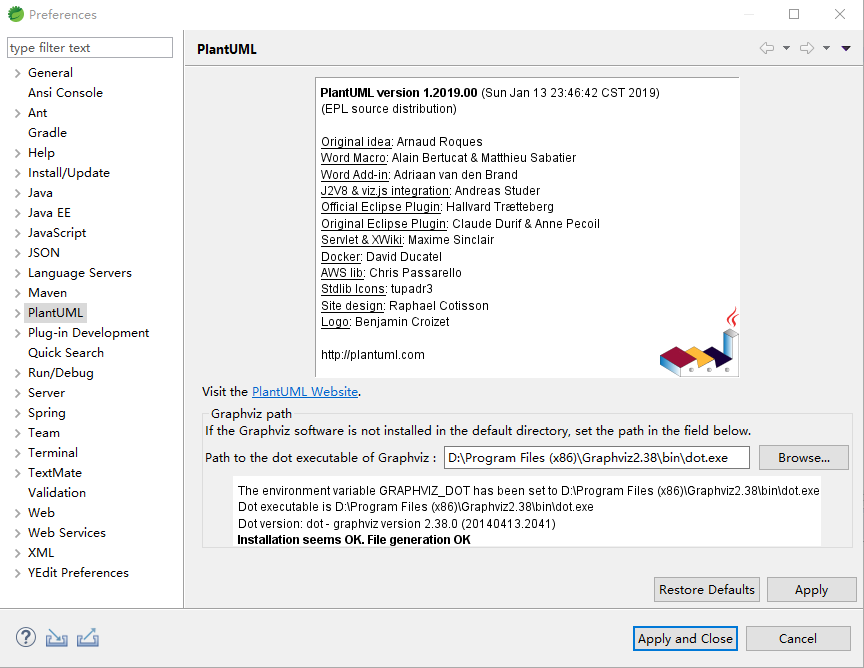This screenshot has height=668, width=864.
Task: Close the Preferences window
Action: click(x=840, y=14)
